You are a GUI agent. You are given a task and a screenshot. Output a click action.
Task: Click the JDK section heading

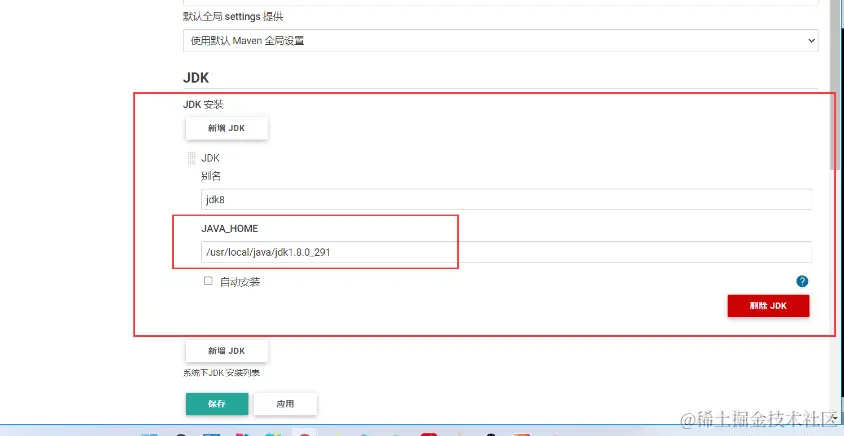coord(196,78)
